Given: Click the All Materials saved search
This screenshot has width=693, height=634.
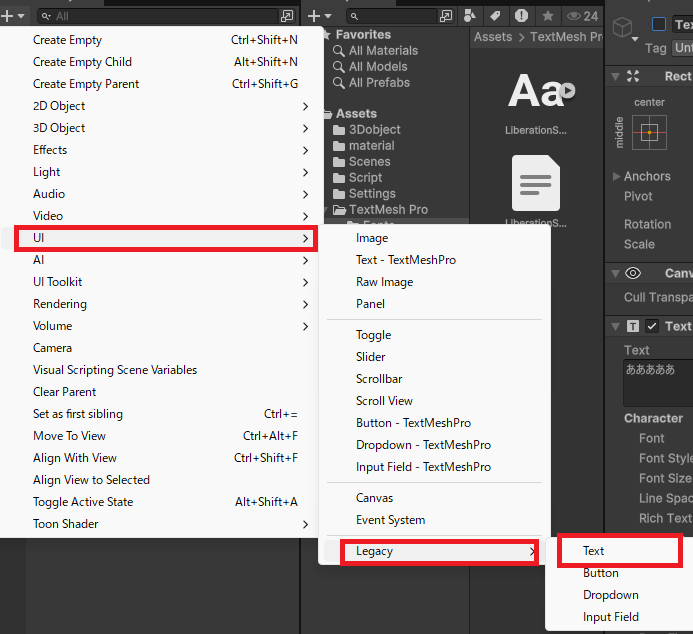Looking at the screenshot, I should pos(375,50).
